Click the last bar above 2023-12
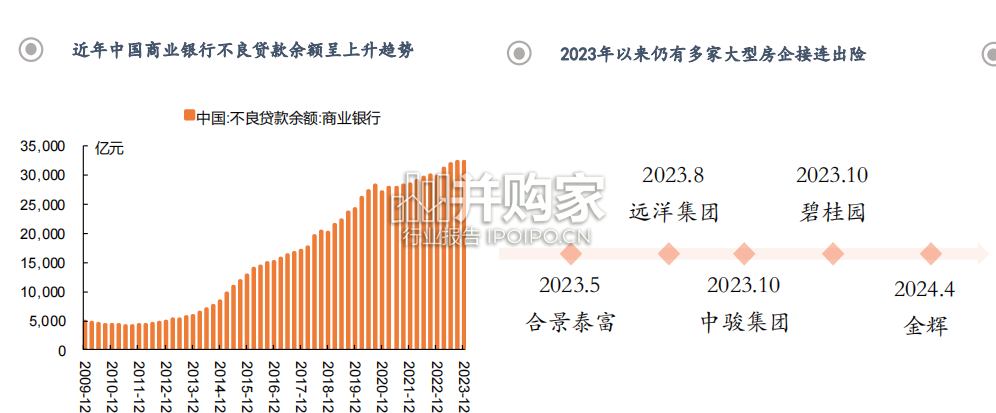The height and width of the screenshot is (413, 996). (464, 255)
